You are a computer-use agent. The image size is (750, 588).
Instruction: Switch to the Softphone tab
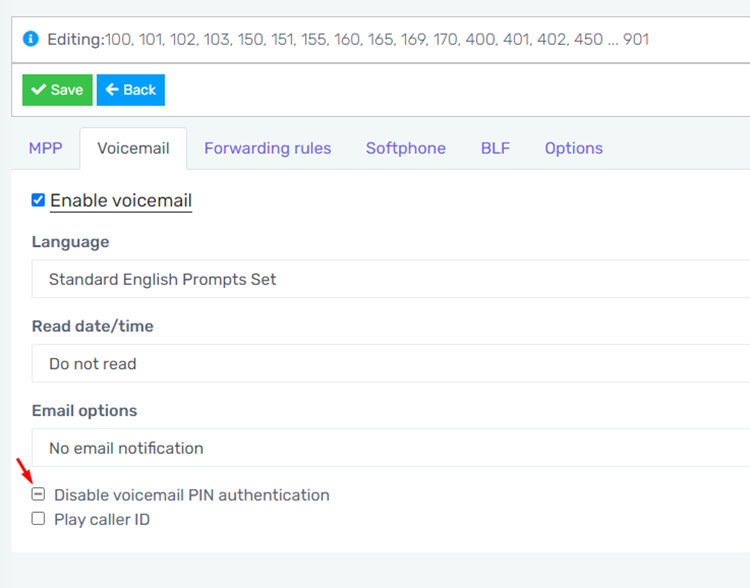tap(406, 148)
